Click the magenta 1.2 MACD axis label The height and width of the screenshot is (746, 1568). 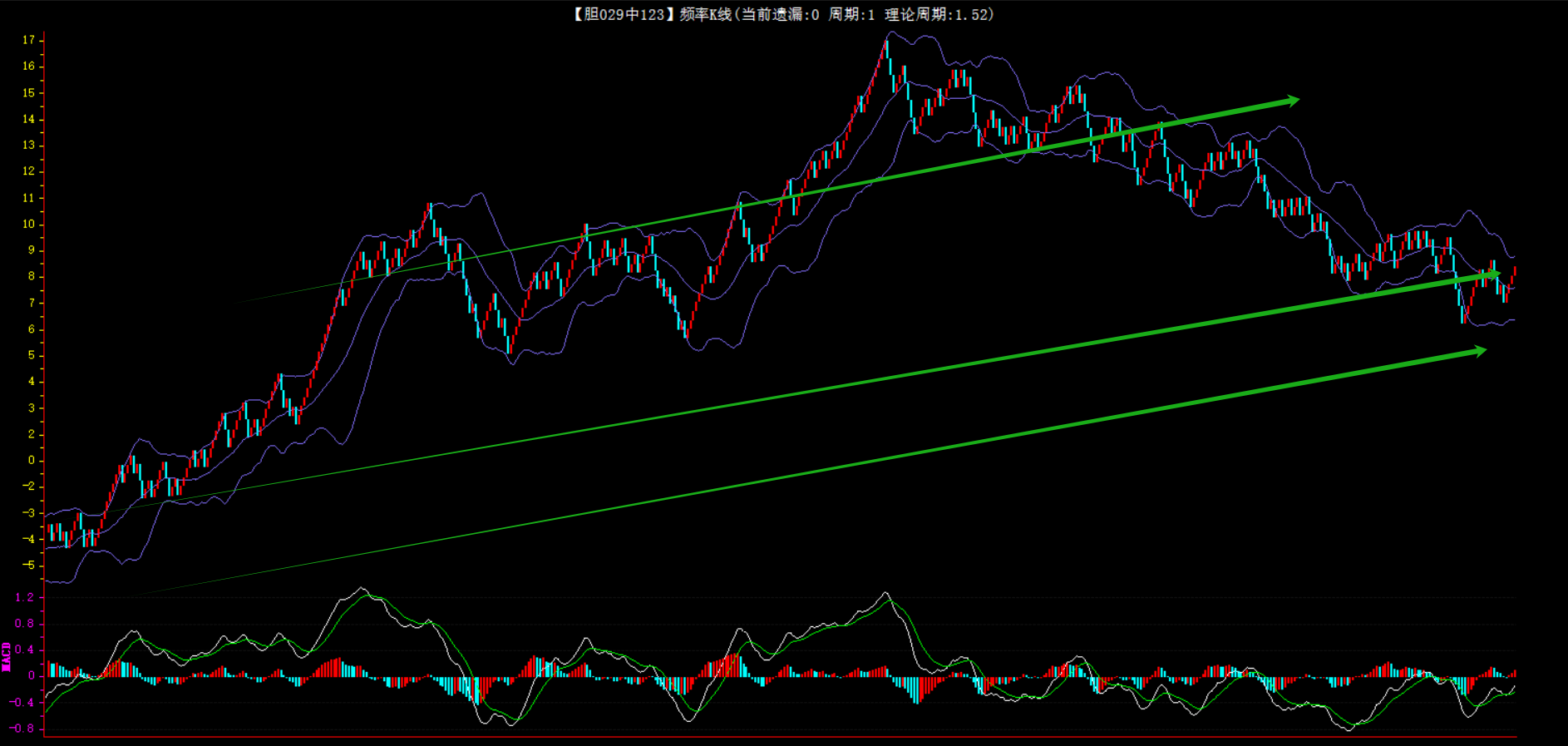[x=25, y=597]
